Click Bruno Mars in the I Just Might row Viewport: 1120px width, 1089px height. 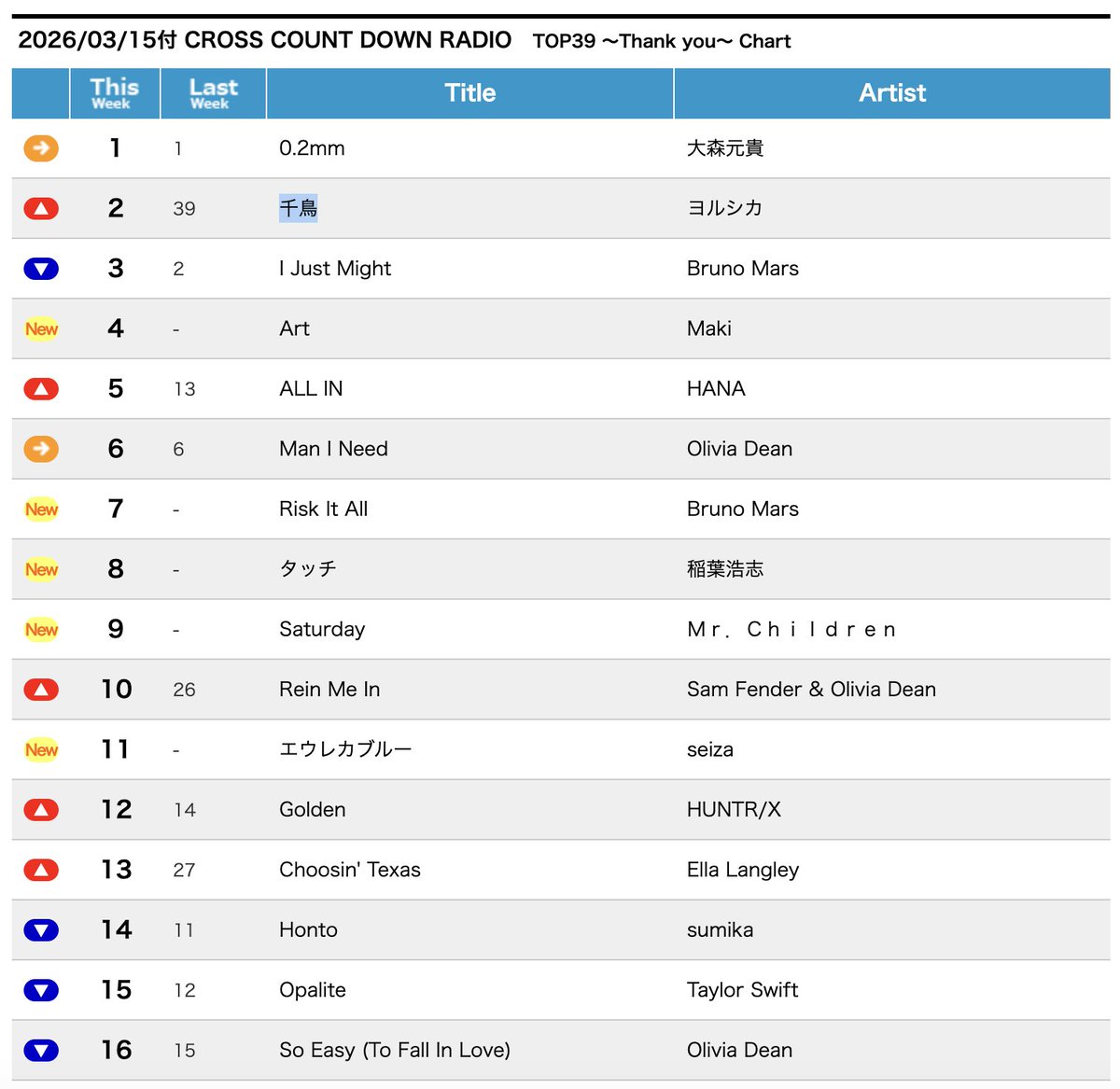(x=743, y=269)
